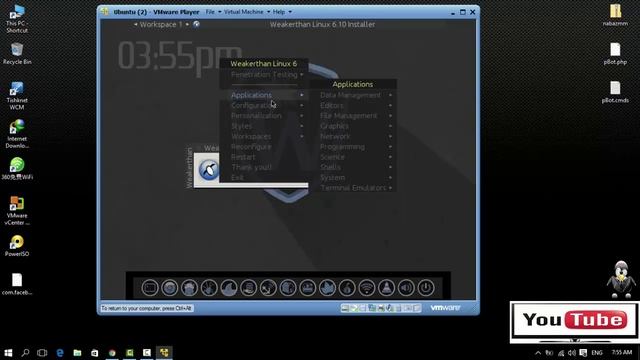Viewport: 640px width, 360px height.
Task: Select the pBot.php file icon
Action: tap(615, 53)
